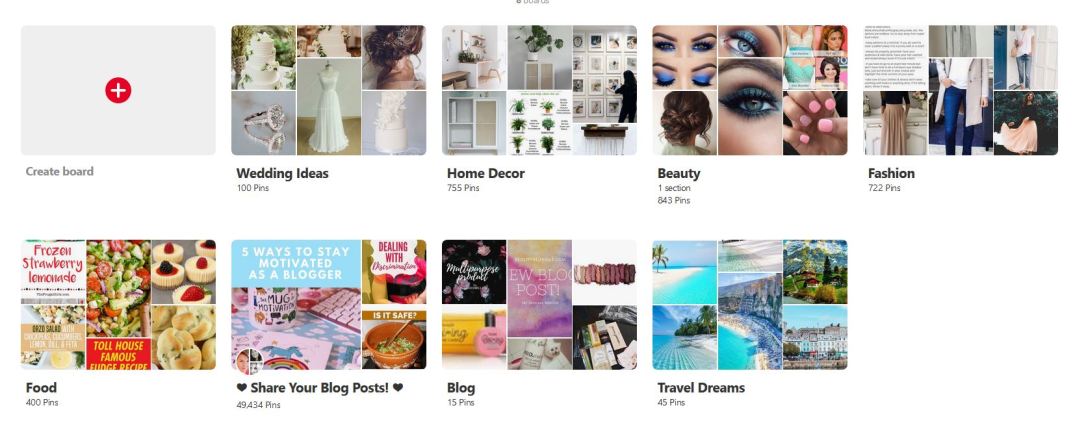
Task: Click the Frozen Strawberry Lemonade thumbnail
Action: [53, 272]
